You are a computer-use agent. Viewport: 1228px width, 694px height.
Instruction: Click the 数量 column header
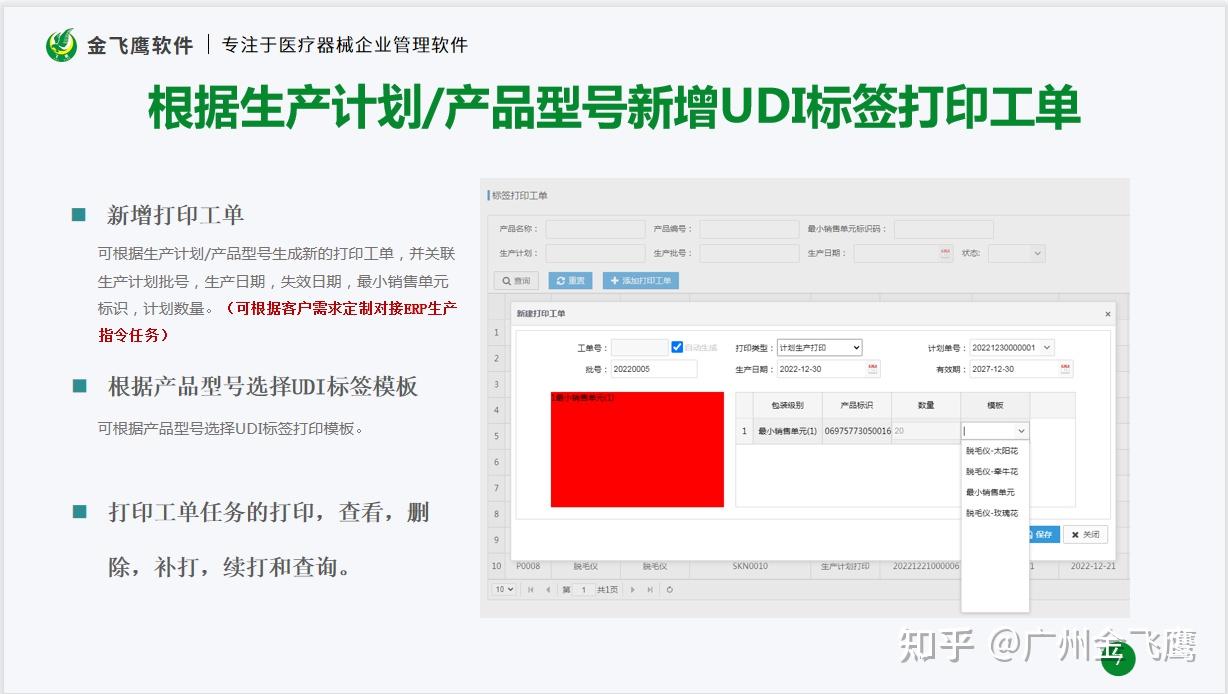click(926, 405)
